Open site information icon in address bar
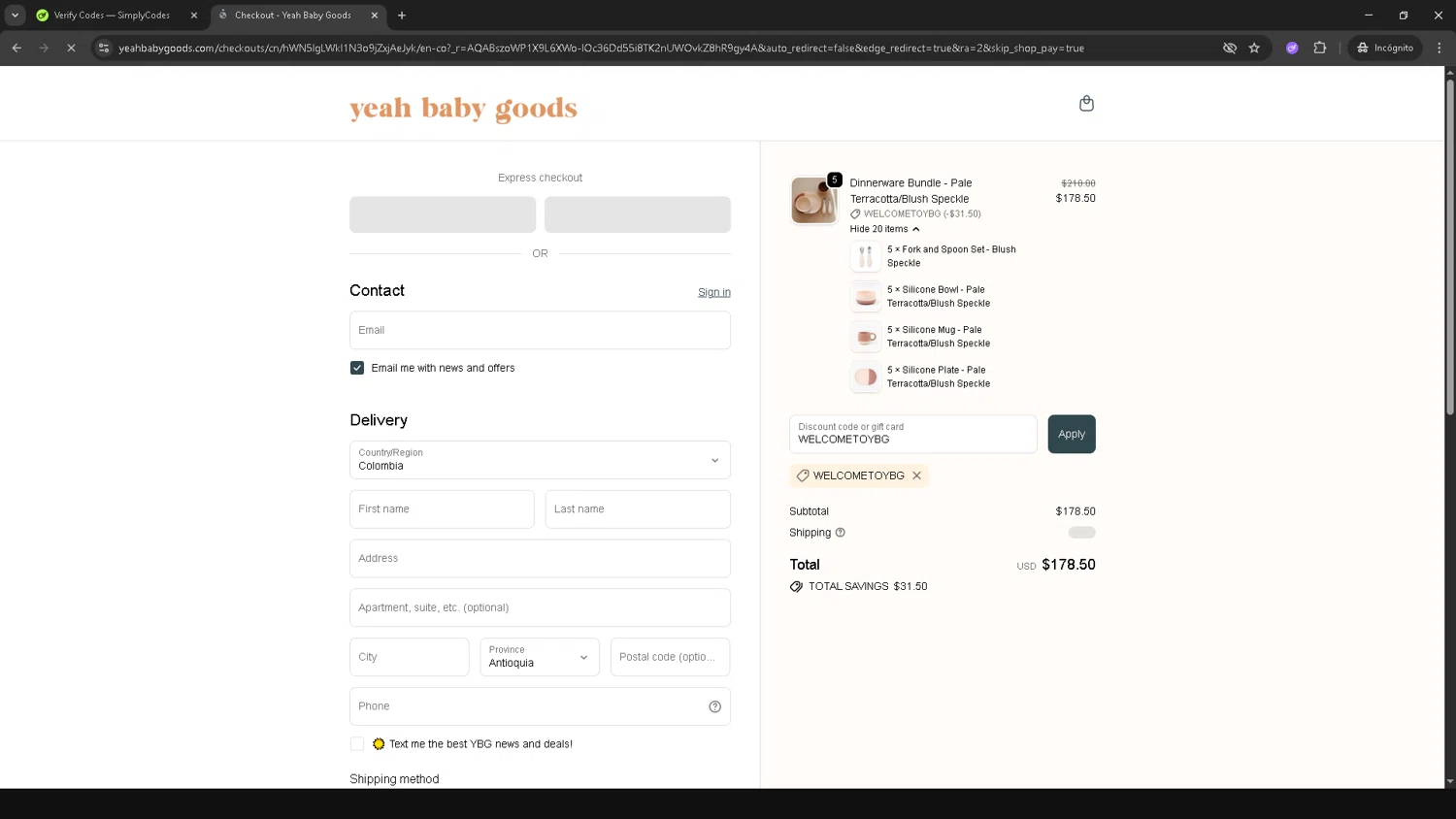1456x819 pixels. (x=104, y=48)
